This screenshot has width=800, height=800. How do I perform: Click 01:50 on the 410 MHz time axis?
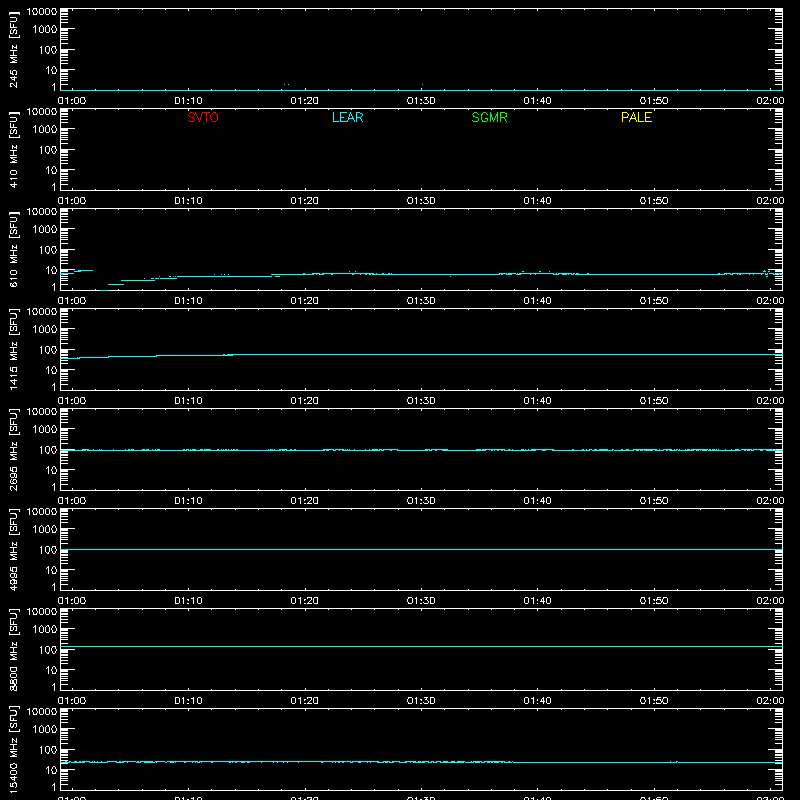[654, 201]
